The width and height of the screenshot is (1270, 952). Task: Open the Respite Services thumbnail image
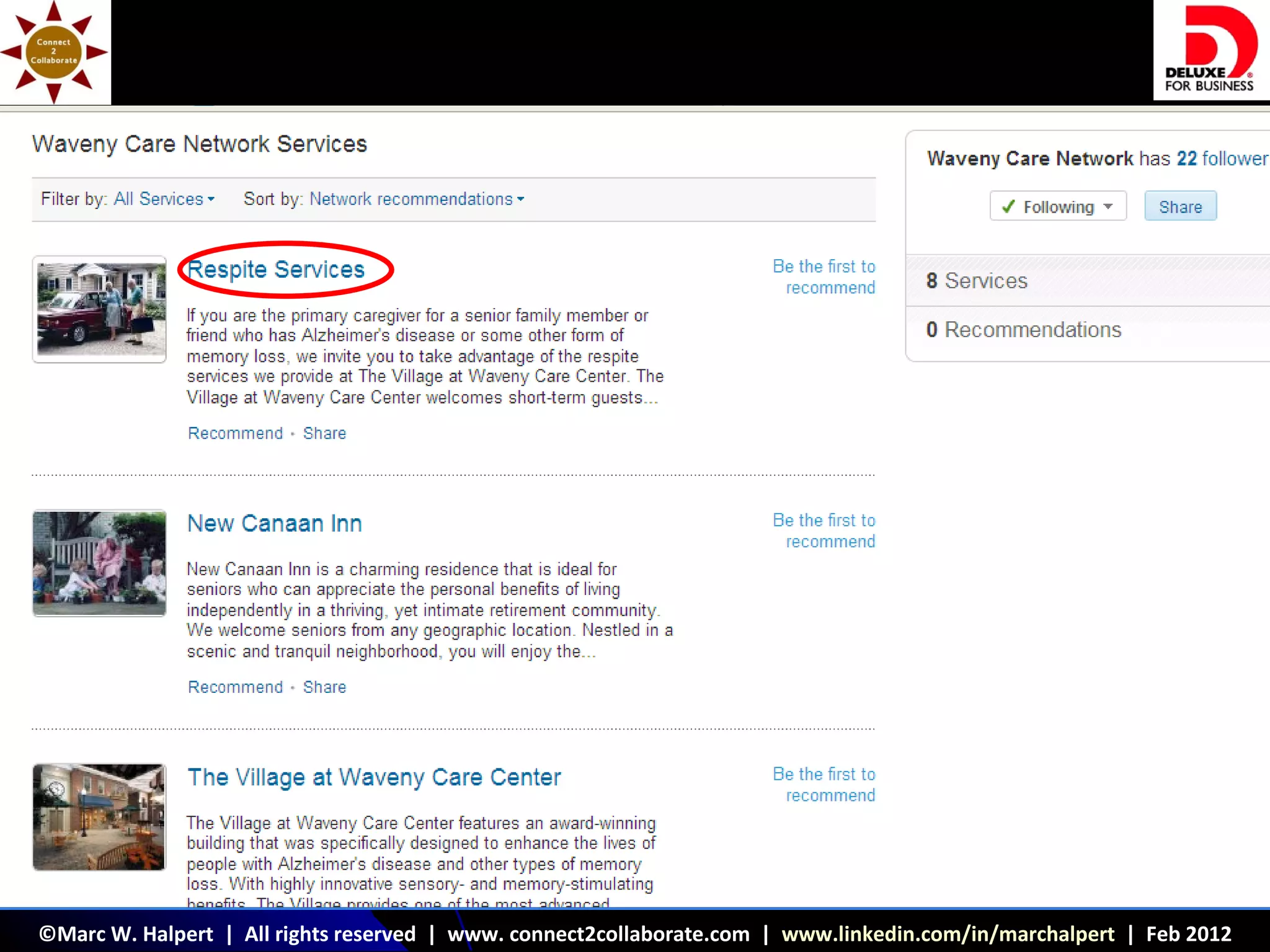99,309
